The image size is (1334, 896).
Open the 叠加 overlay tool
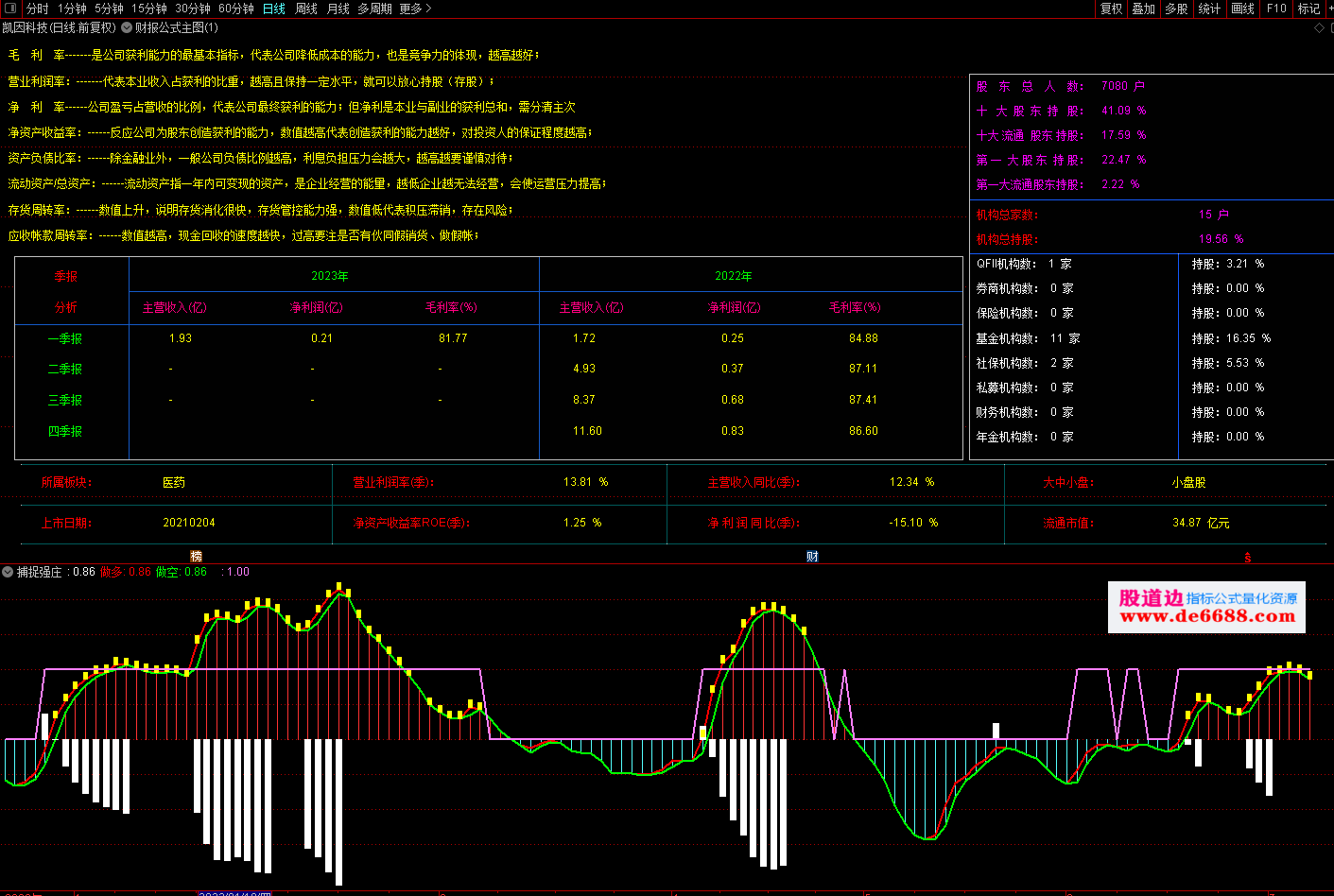[x=1144, y=9]
